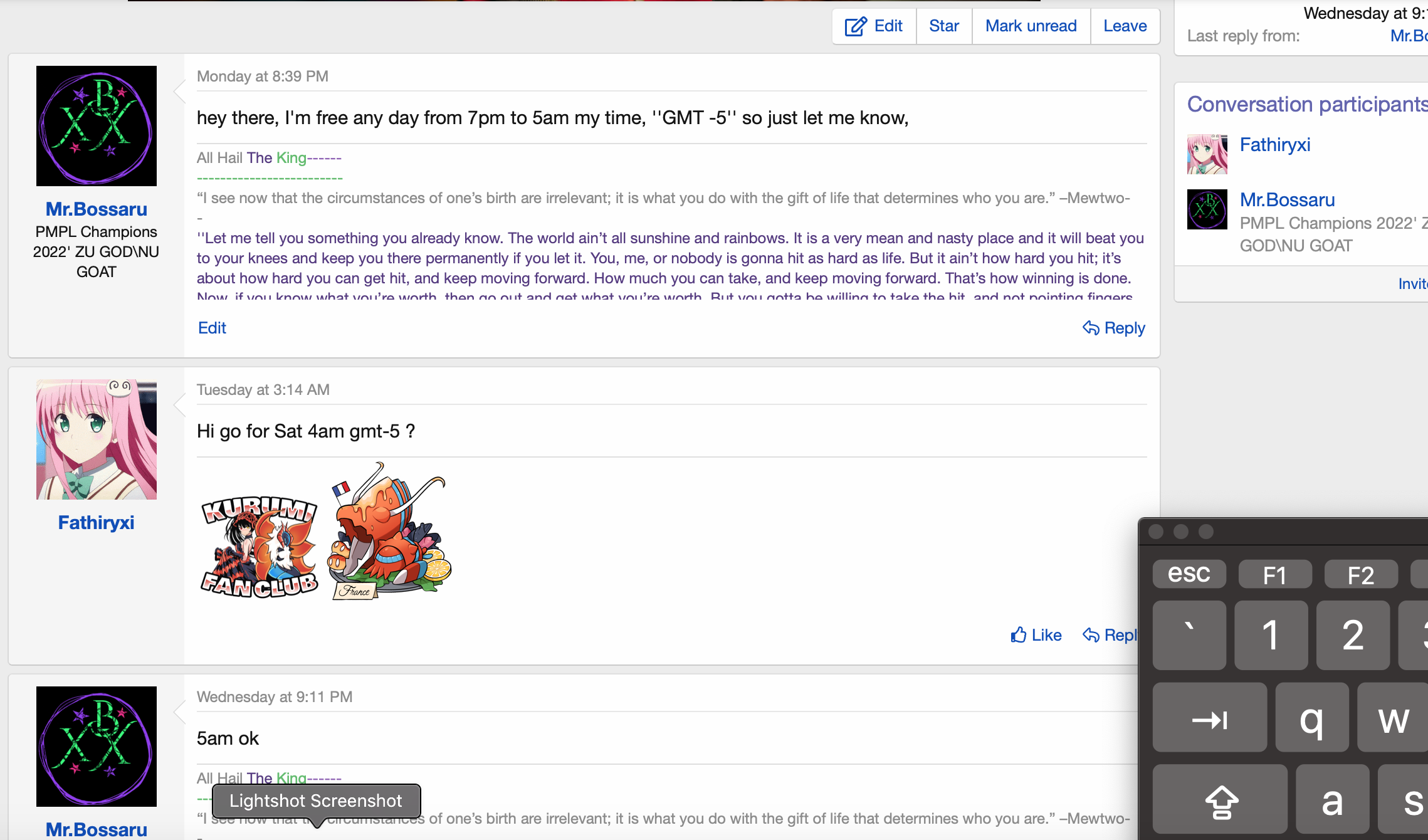Open Fathiryxi profile from participants list
This screenshot has width=1428, height=840.
coord(1274,145)
